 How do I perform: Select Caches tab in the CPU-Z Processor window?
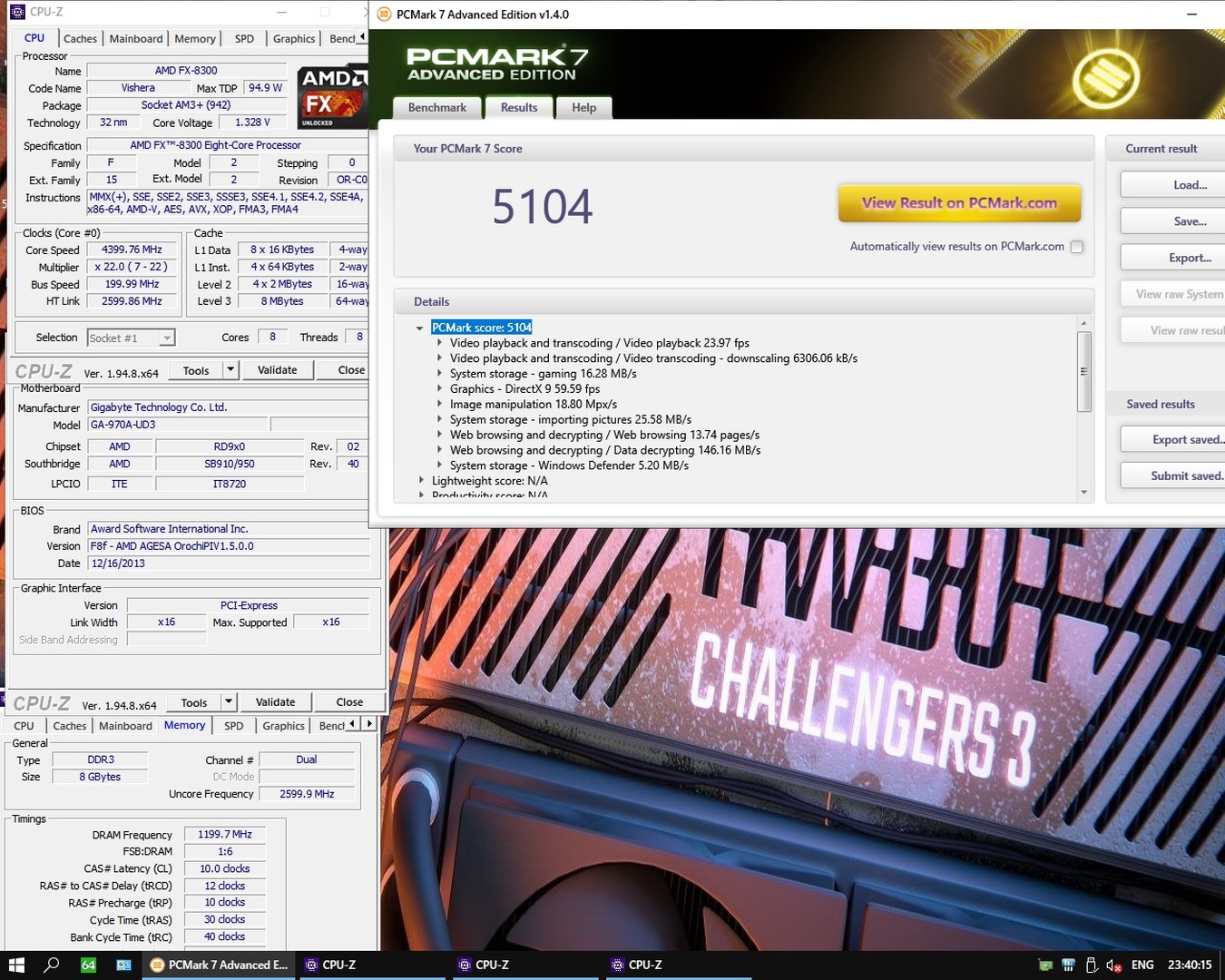coord(80,39)
